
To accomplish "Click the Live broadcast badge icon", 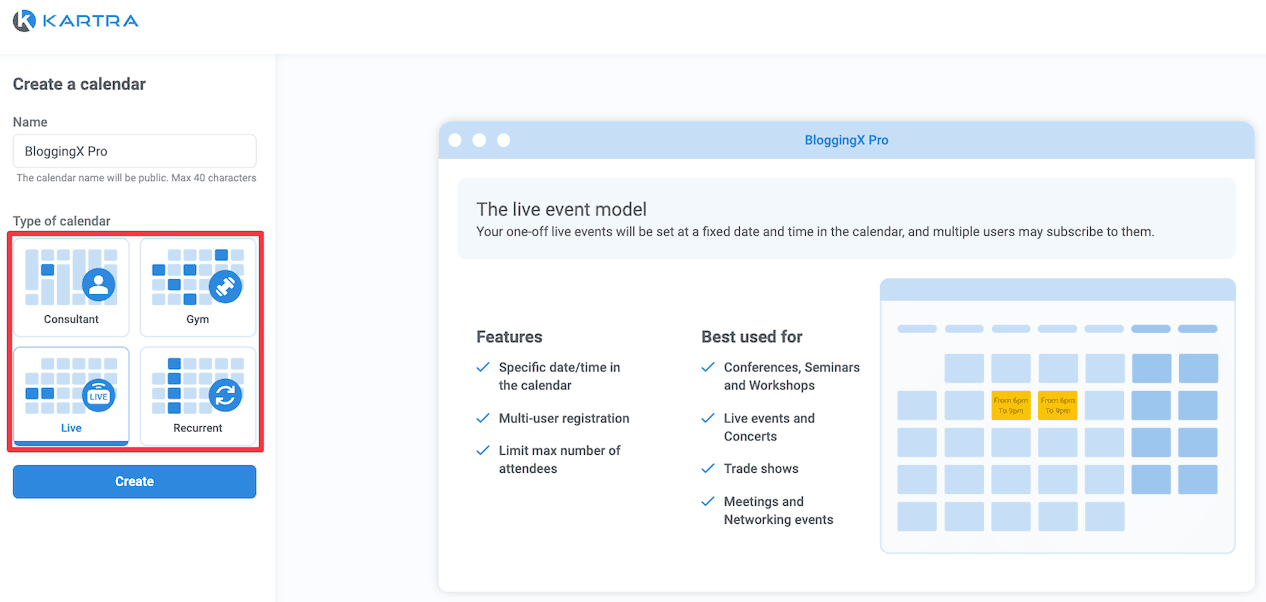I will (98, 395).
